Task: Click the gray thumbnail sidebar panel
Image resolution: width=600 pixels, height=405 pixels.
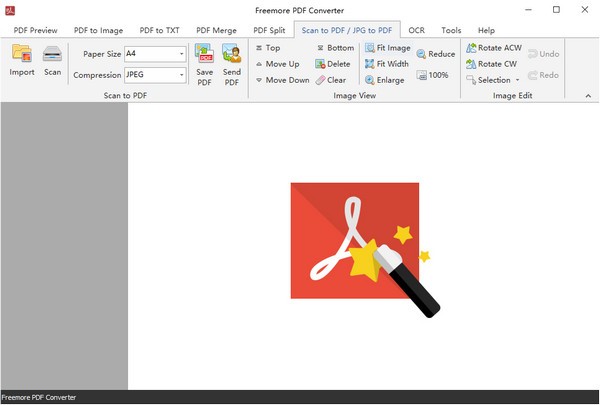Action: (x=64, y=246)
